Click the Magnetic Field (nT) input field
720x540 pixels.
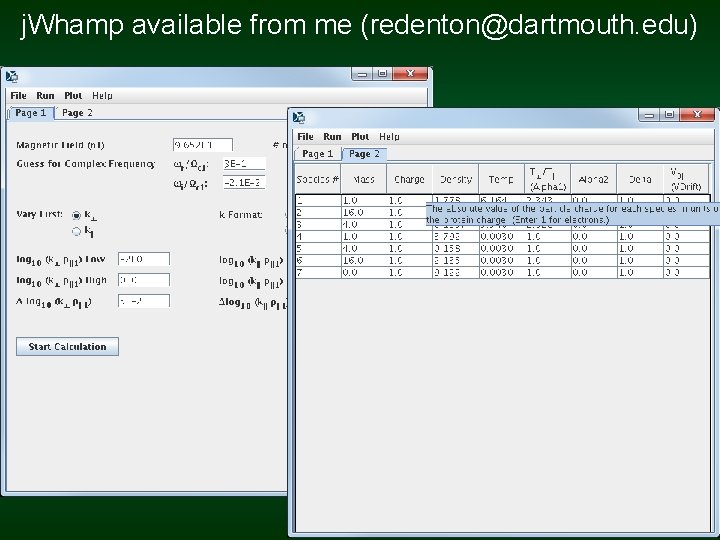tap(202, 145)
